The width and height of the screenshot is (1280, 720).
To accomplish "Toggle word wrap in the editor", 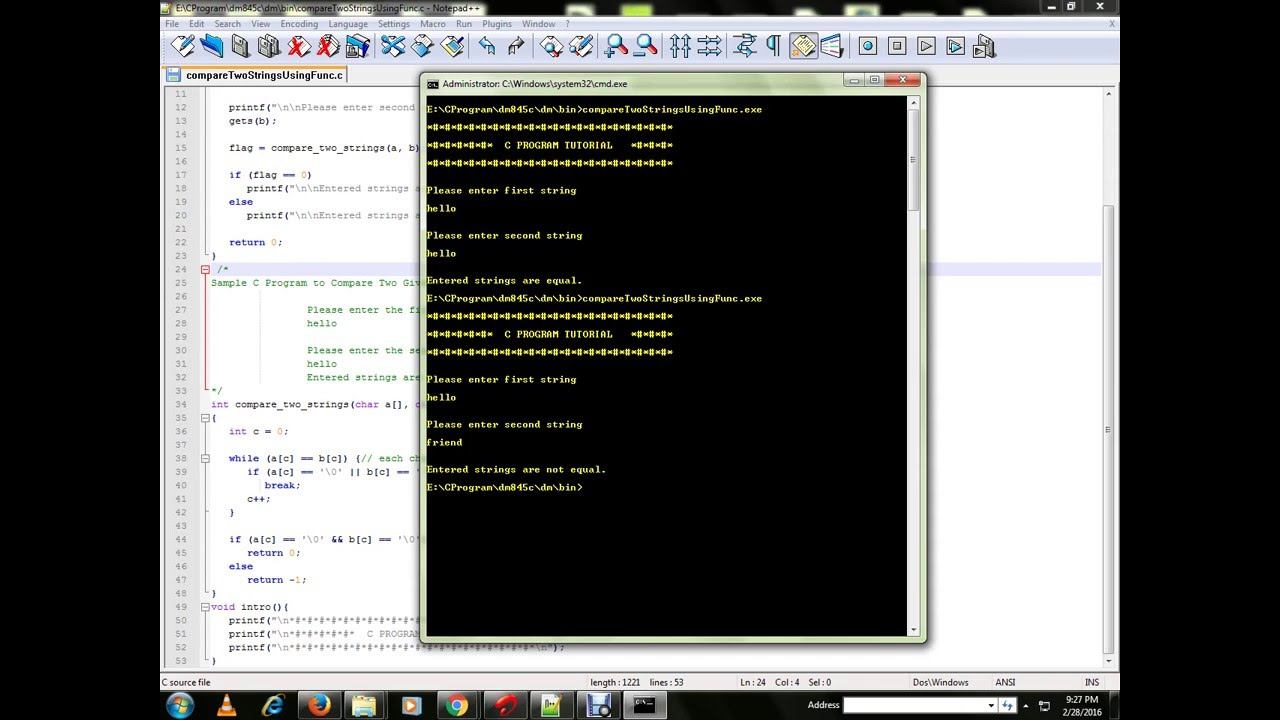I will coord(744,46).
